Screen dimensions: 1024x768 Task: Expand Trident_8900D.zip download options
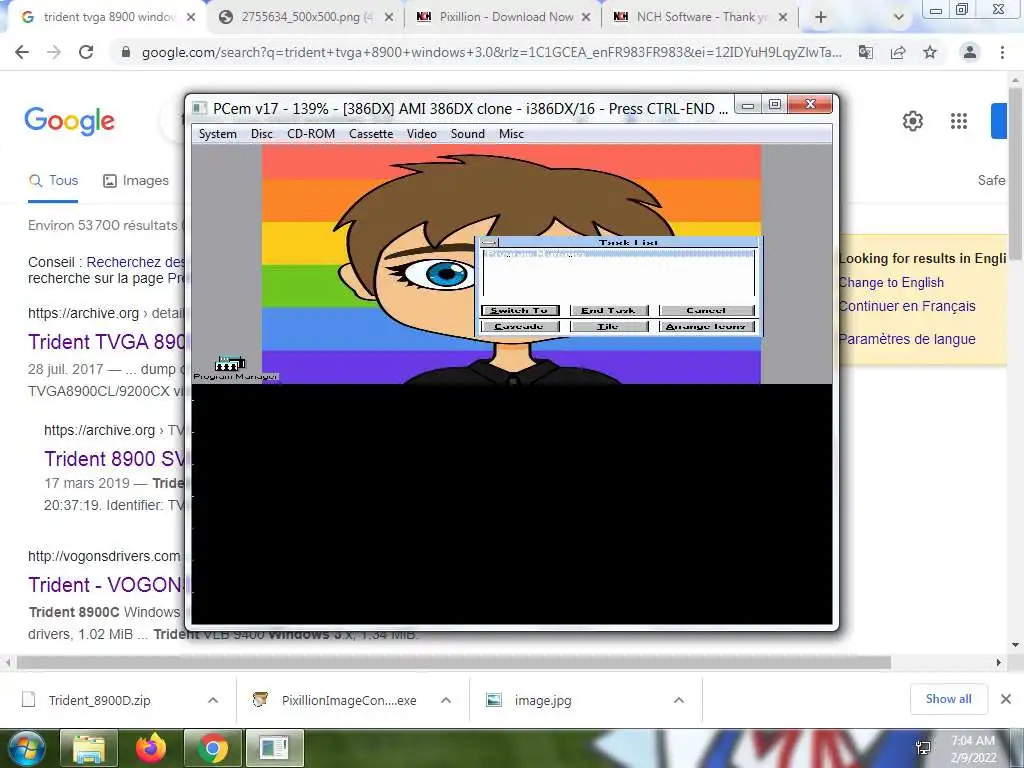(213, 700)
